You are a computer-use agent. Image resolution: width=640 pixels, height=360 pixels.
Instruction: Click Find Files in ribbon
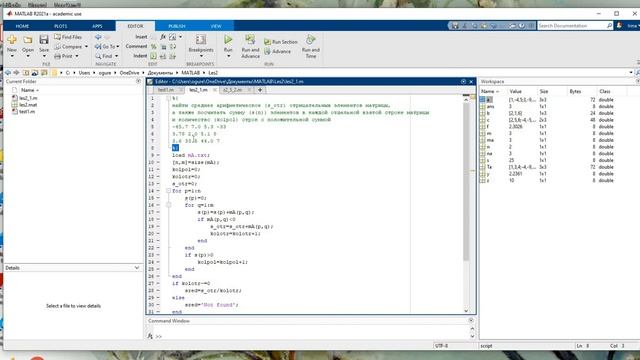coord(68,37)
